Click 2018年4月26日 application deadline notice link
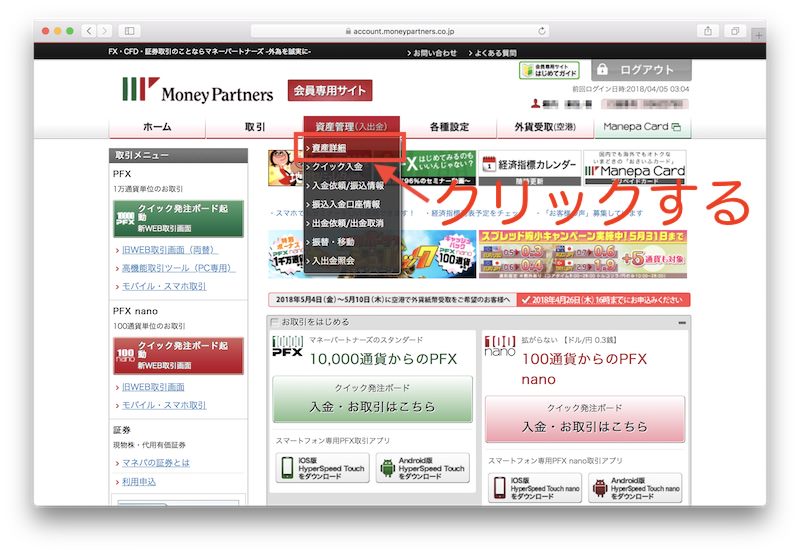 coord(603,299)
